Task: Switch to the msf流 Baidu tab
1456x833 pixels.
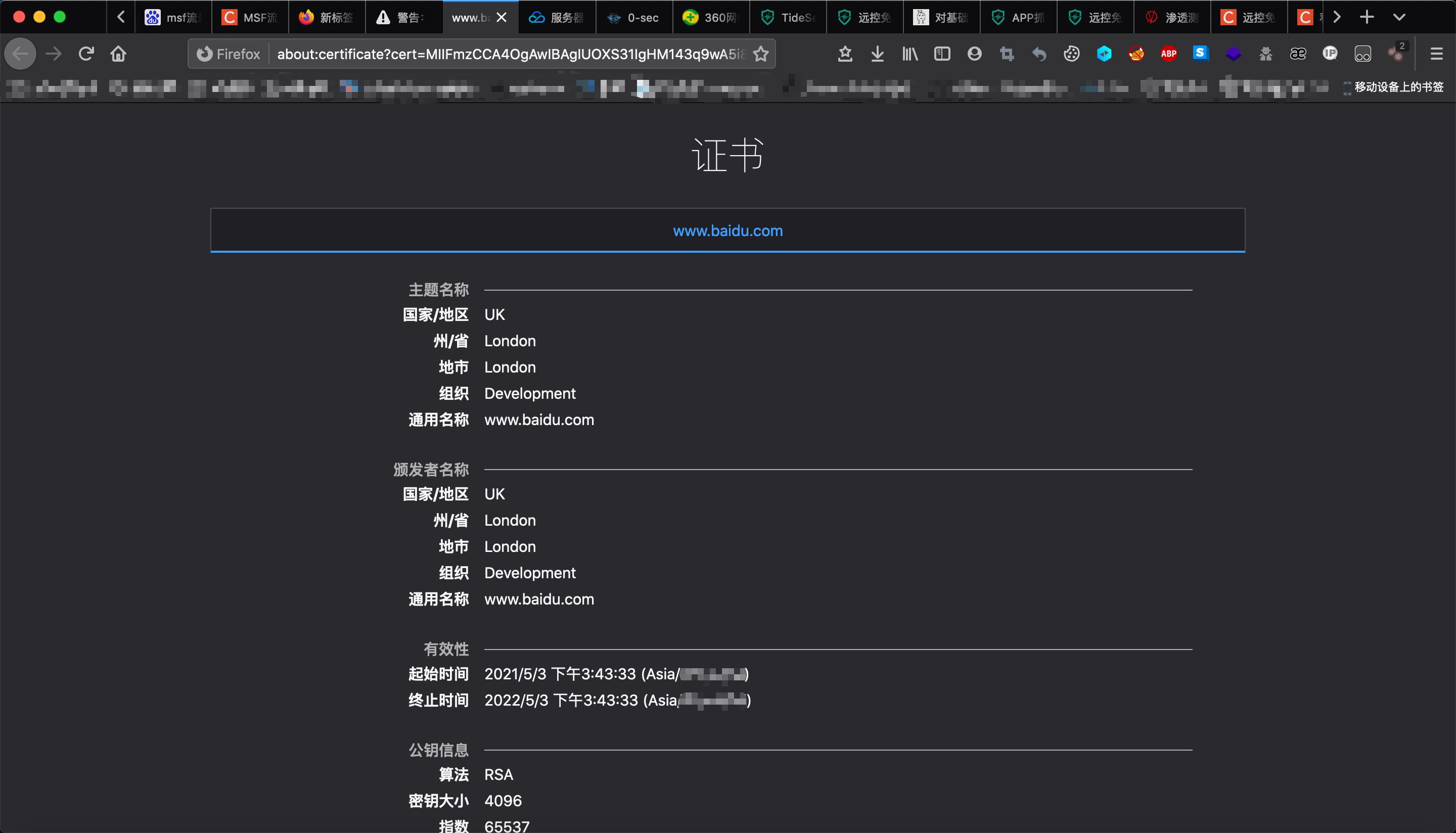Action: tap(173, 17)
